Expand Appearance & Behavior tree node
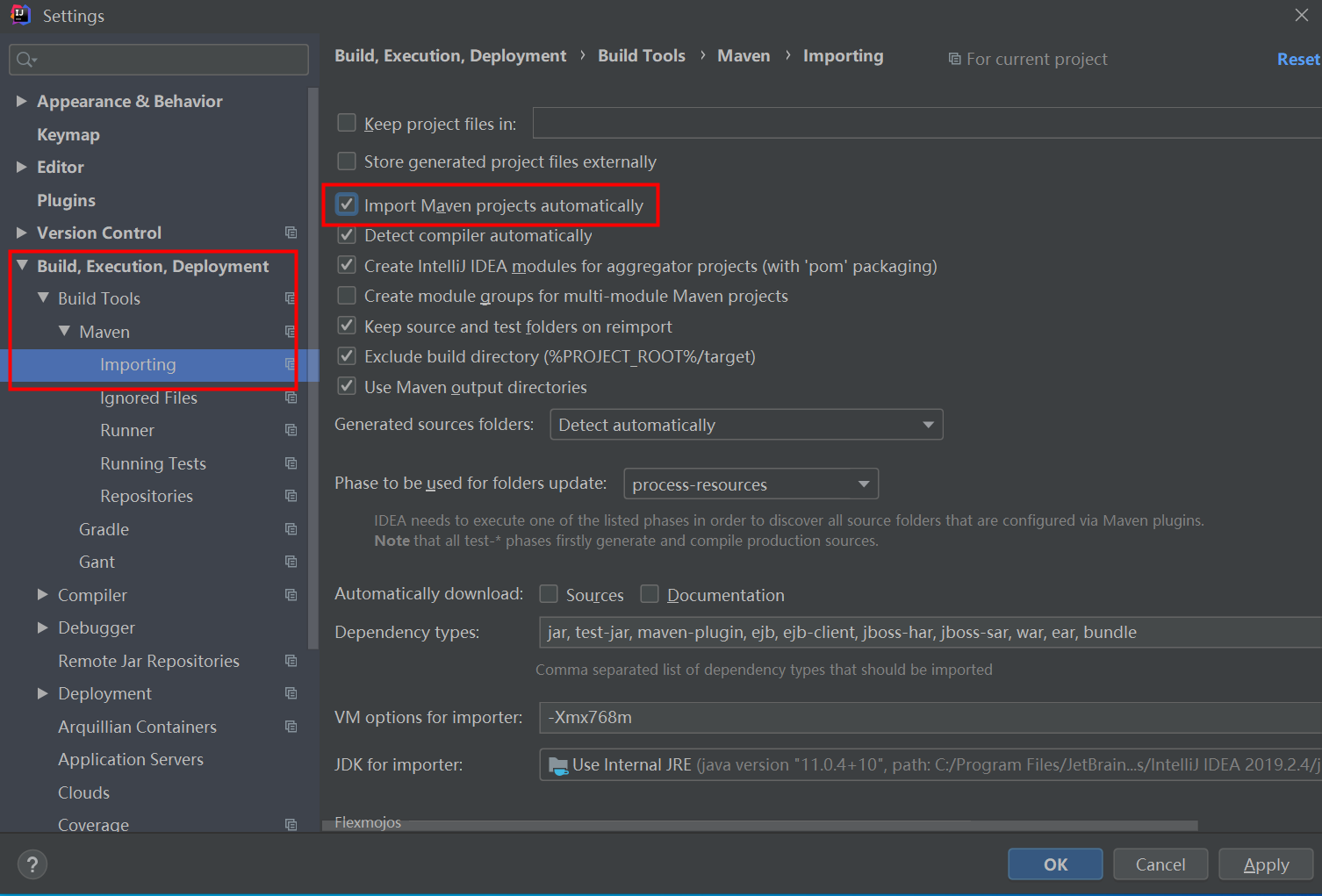Viewport: 1322px width, 896px height. (21, 101)
